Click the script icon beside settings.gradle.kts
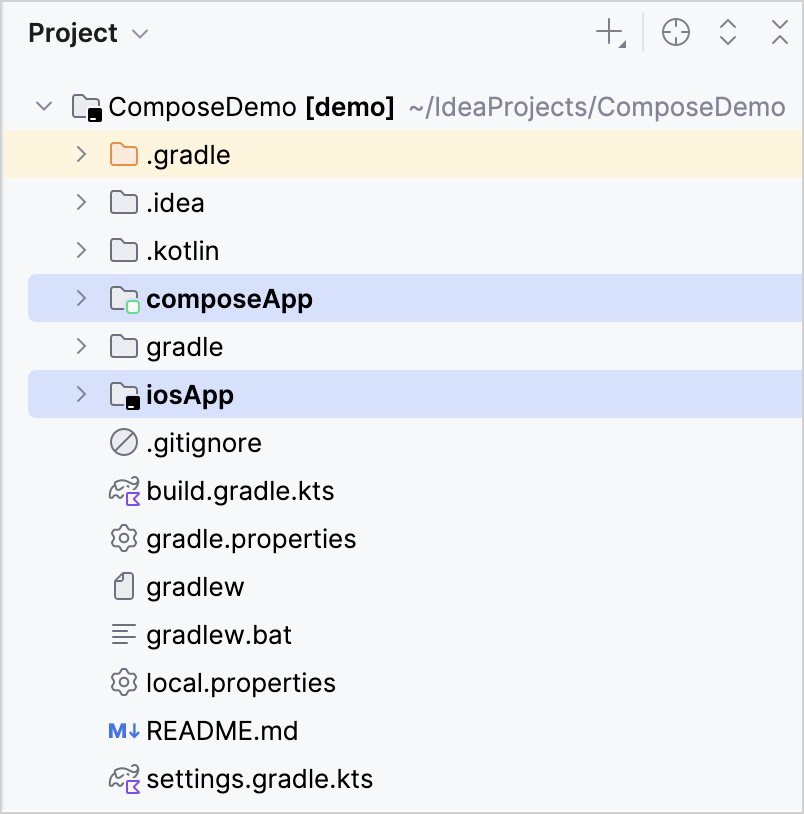This screenshot has height=814, width=804. pos(123,779)
